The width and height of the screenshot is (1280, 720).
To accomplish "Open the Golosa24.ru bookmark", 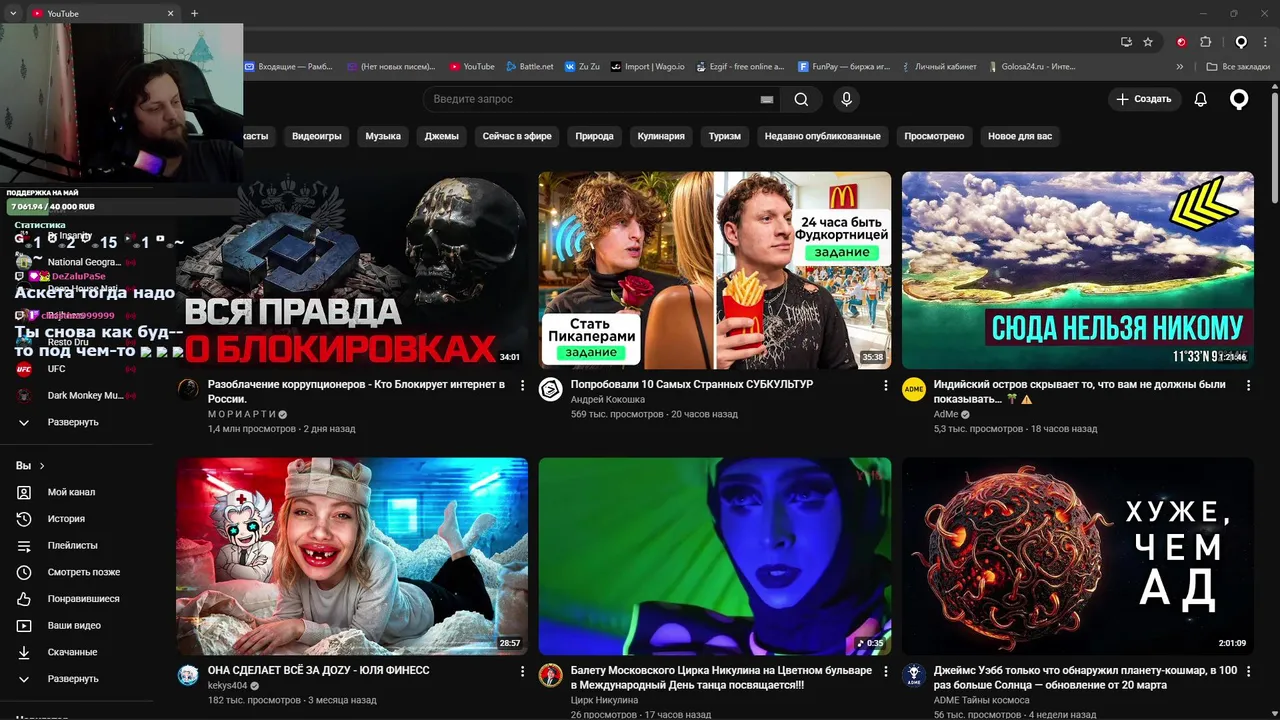I will coord(1031,66).
